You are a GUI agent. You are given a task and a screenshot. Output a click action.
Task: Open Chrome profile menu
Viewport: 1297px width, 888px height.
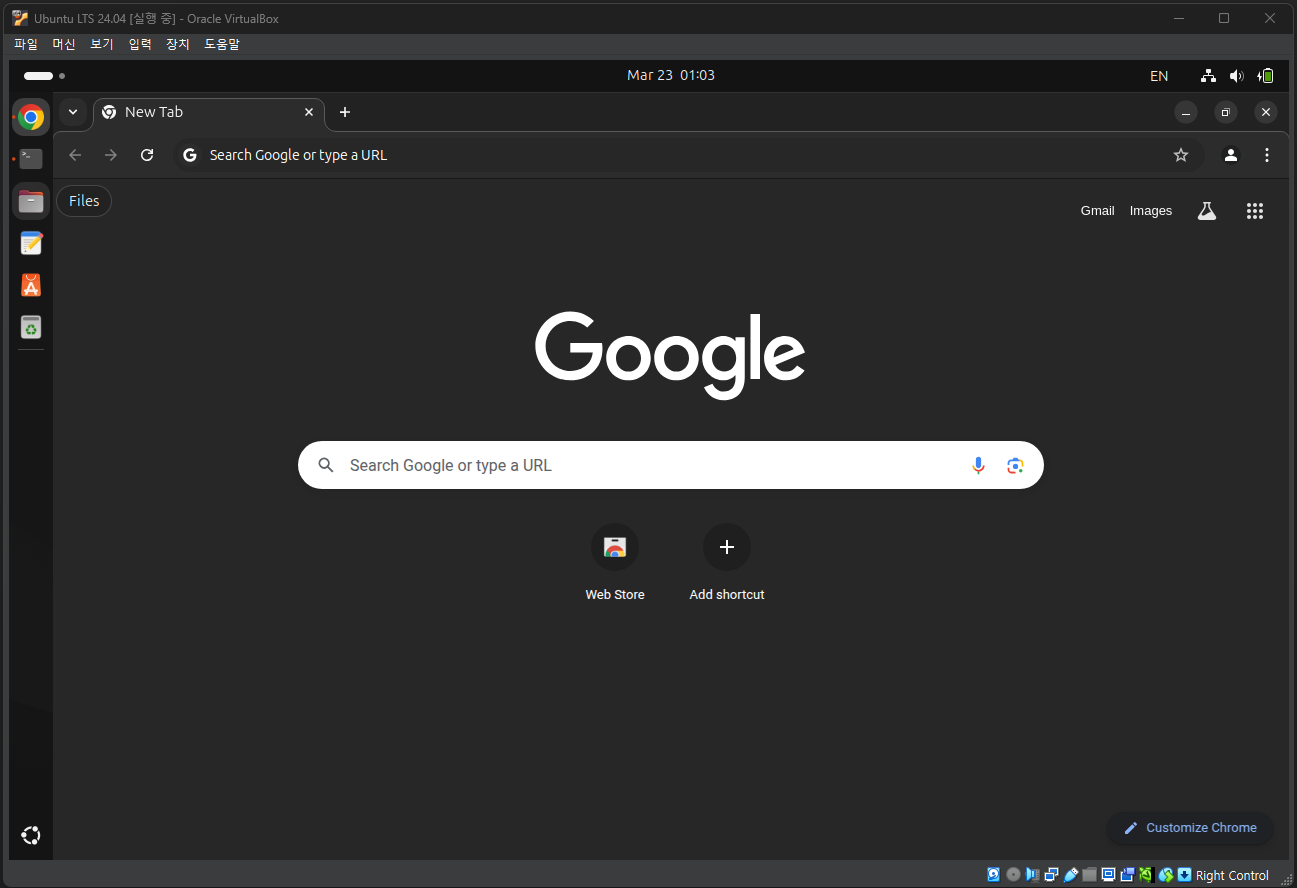(x=1231, y=155)
